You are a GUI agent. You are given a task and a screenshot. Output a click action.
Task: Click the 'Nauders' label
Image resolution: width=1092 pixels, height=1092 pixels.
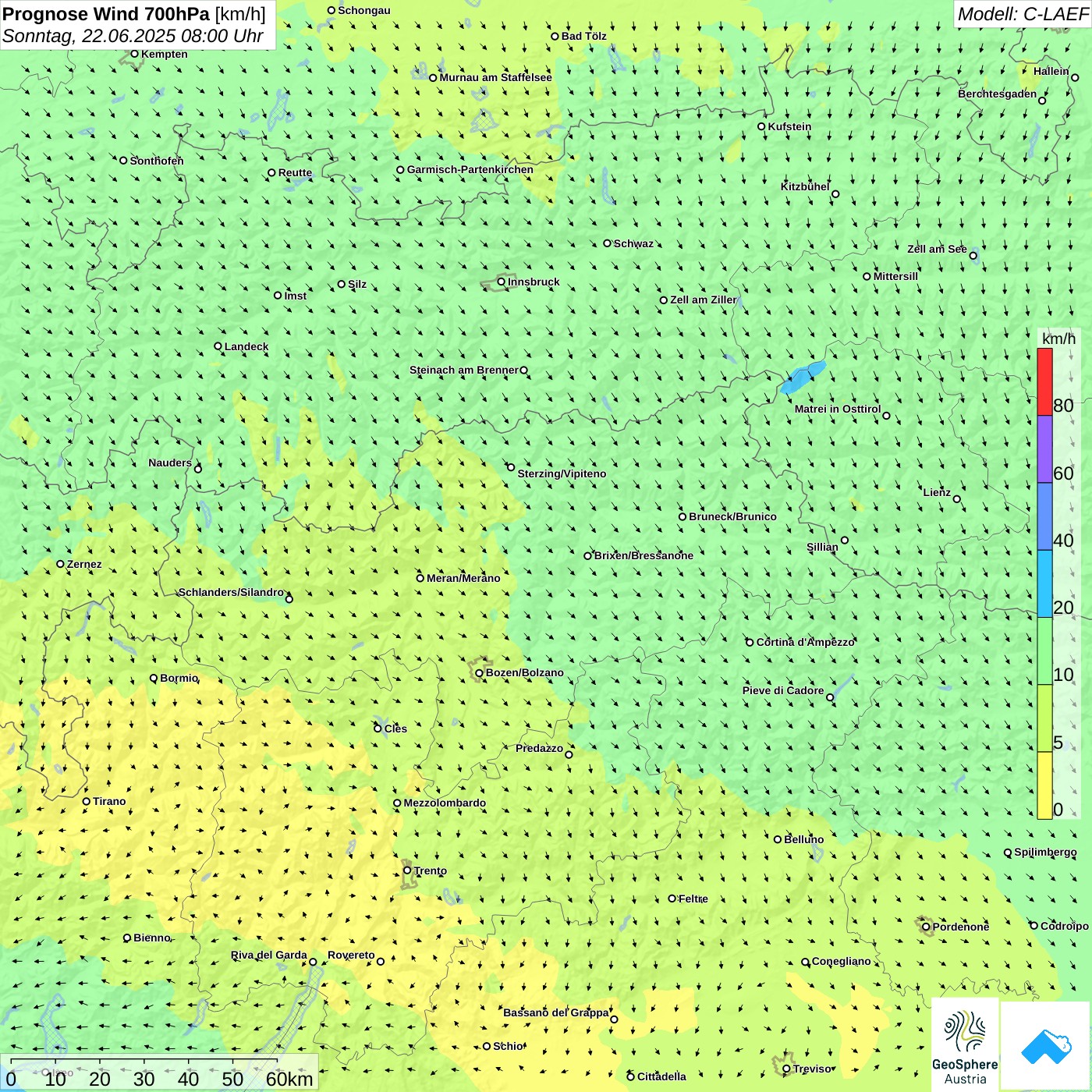point(170,463)
